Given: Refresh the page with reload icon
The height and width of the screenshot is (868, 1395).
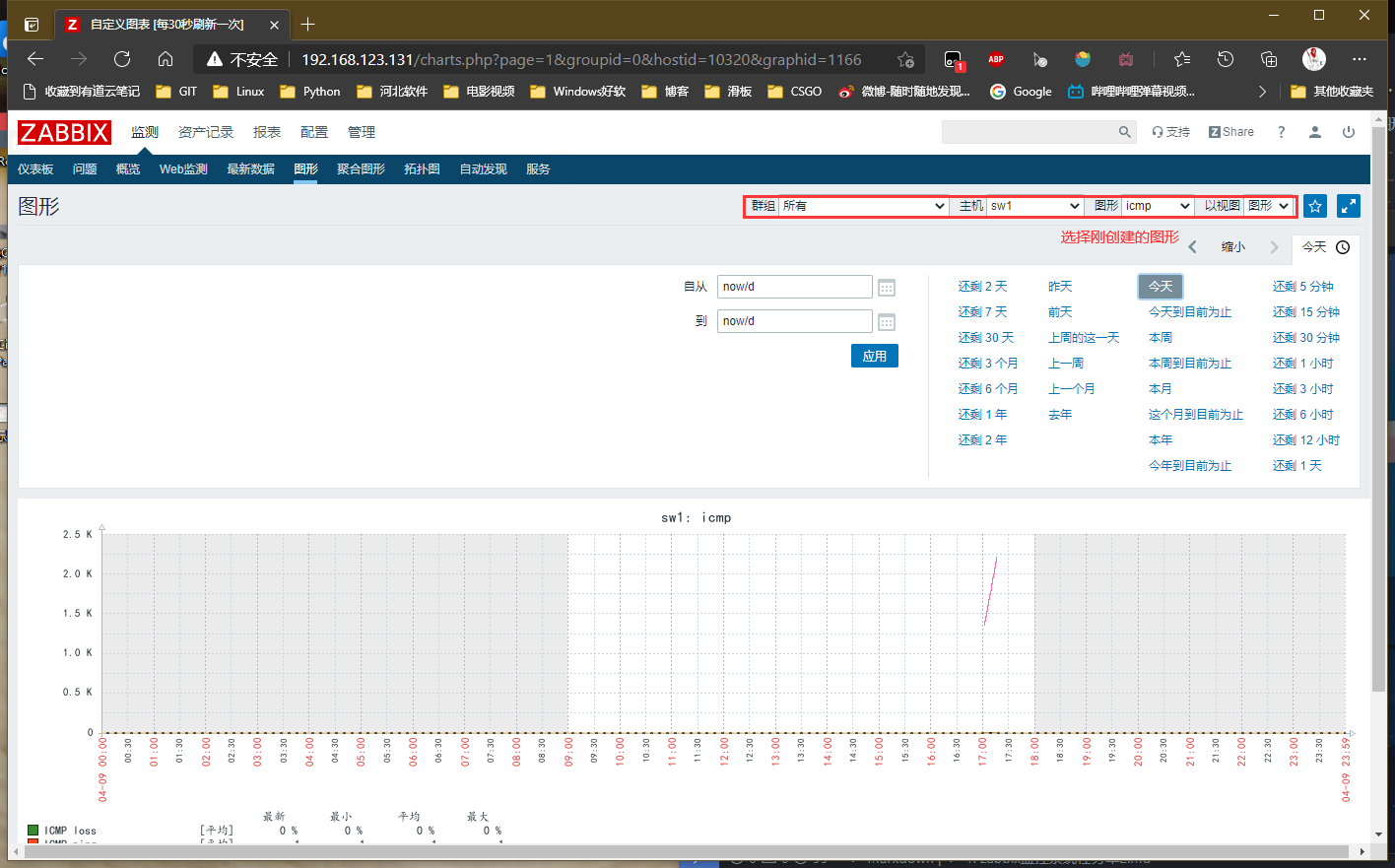Looking at the screenshot, I should pyautogui.click(x=122, y=59).
